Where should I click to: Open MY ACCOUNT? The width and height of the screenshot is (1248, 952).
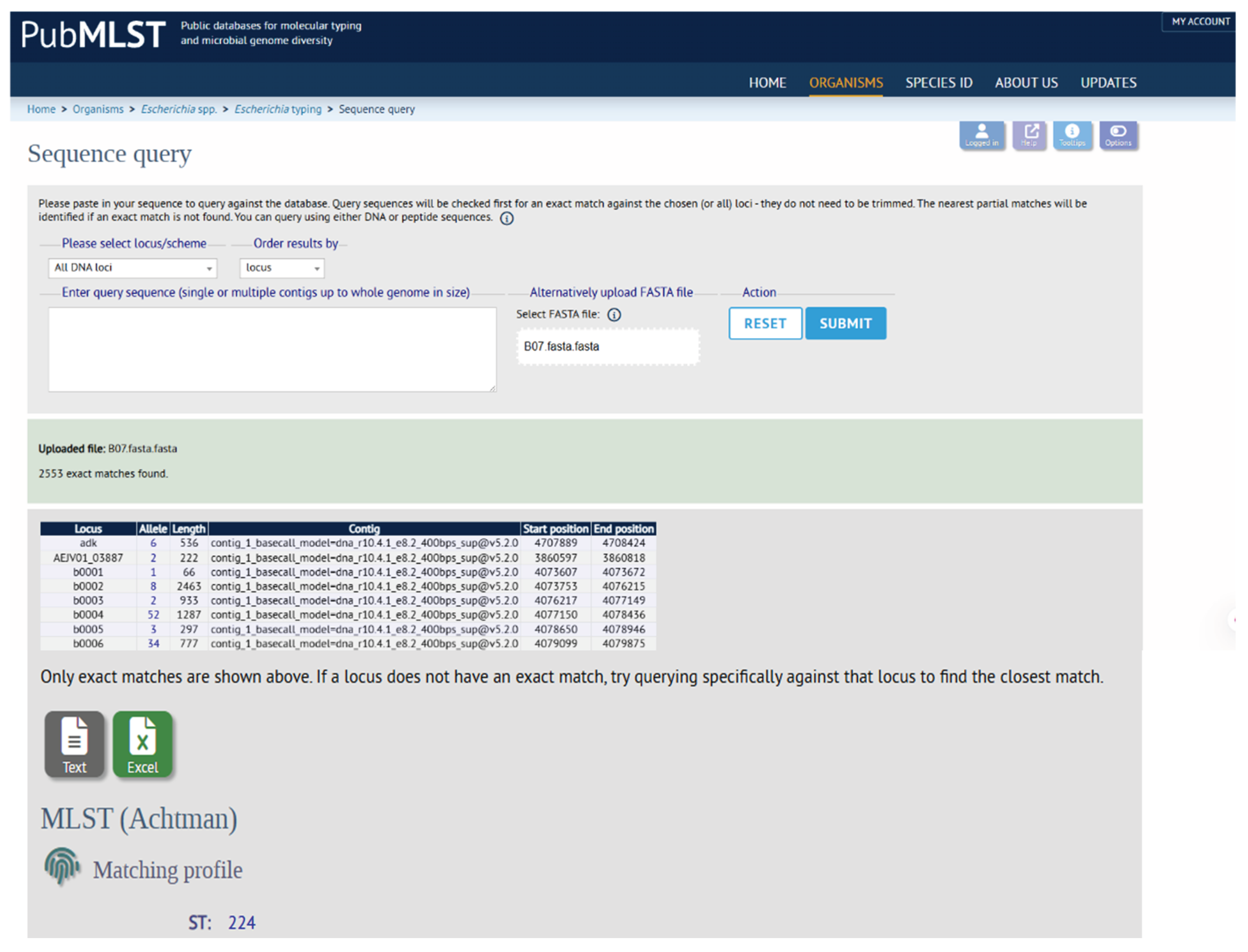pos(1200,22)
